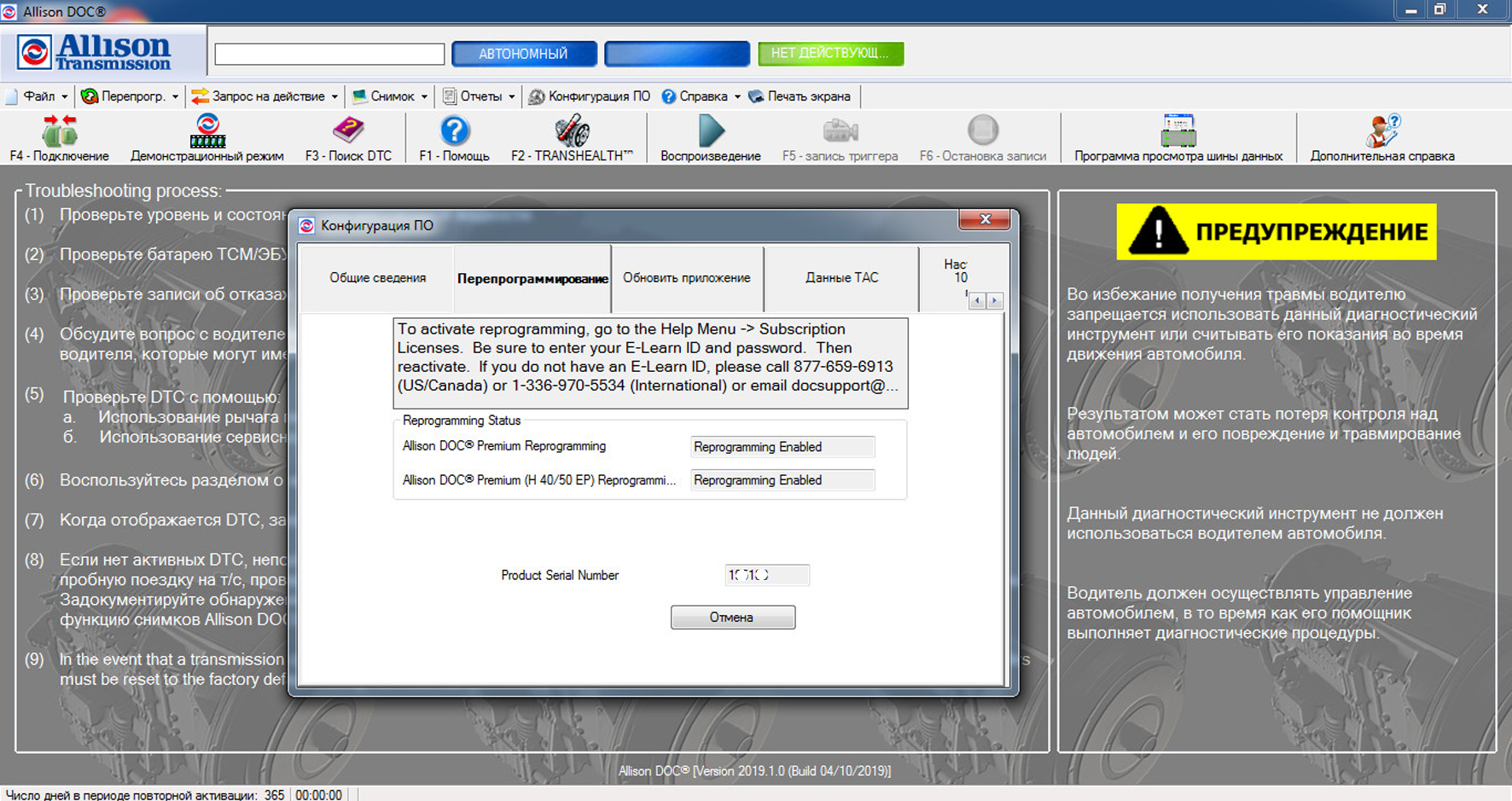Open the Снимок menu
This screenshot has width=1512, height=801.
[x=390, y=96]
